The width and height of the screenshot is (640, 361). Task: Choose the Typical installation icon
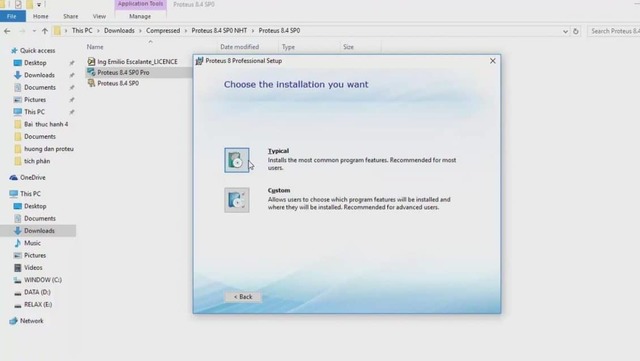tap(236, 160)
